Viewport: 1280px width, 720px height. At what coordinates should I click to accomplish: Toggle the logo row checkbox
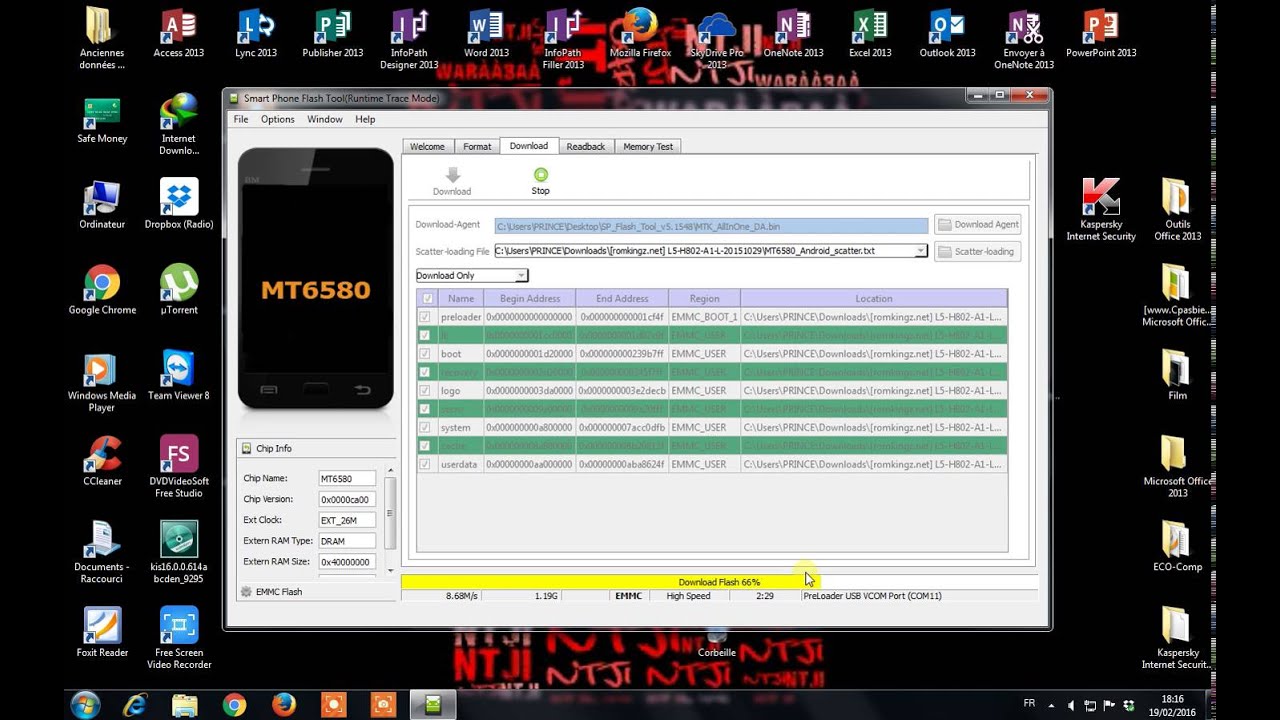(x=425, y=391)
